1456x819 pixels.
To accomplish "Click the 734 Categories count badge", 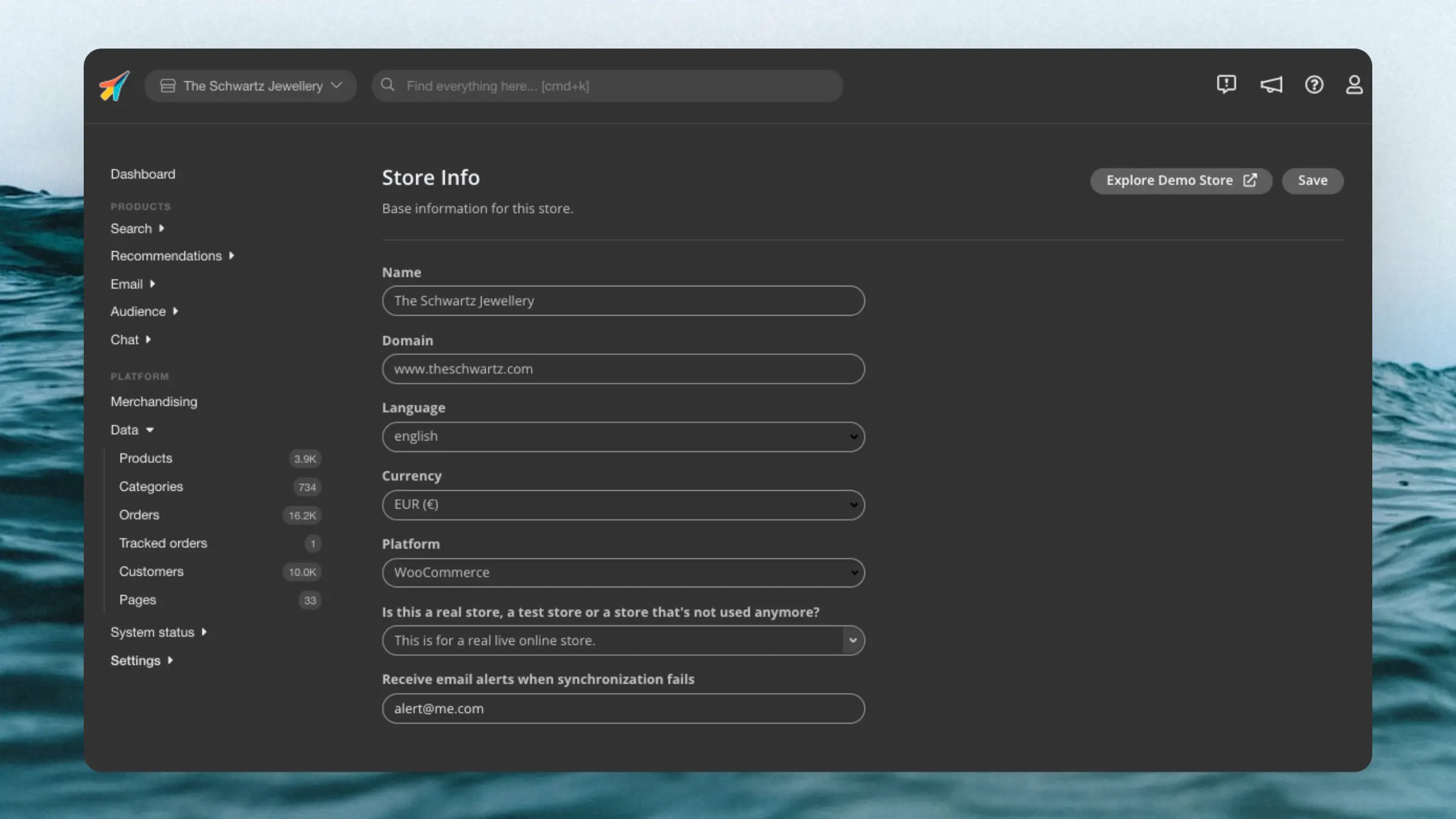I will [x=307, y=487].
